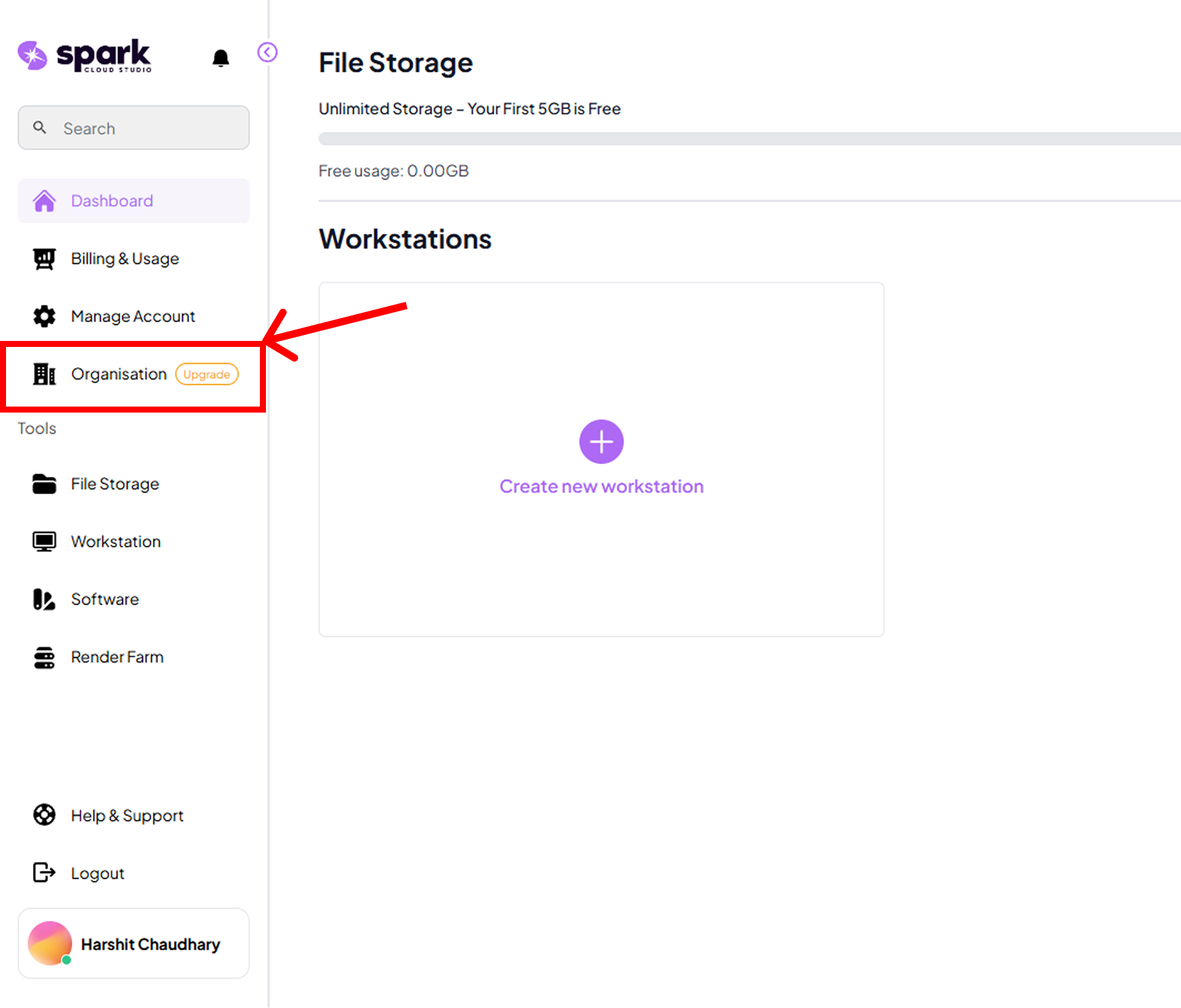Image resolution: width=1181 pixels, height=1008 pixels.
Task: Expand the Tools section
Action: [x=36, y=428]
